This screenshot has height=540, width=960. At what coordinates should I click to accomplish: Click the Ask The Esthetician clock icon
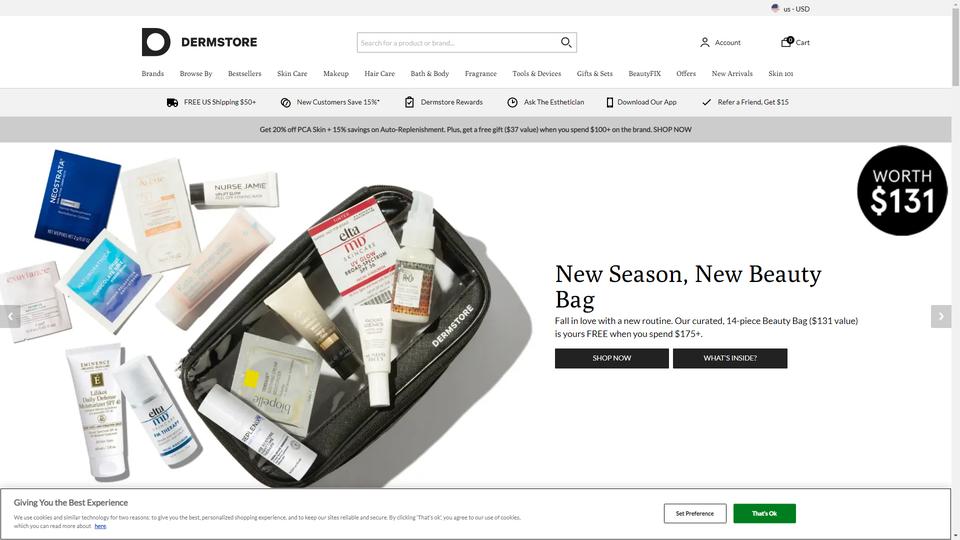coord(512,102)
